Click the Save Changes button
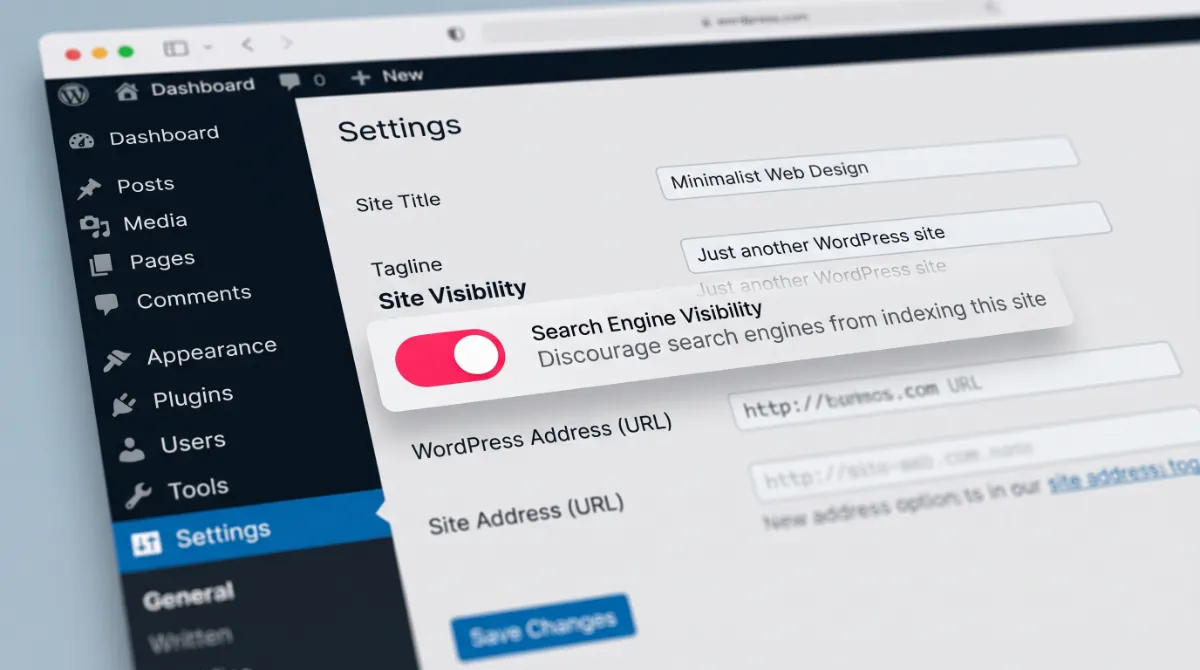This screenshot has height=670, width=1200. pyautogui.click(x=542, y=628)
